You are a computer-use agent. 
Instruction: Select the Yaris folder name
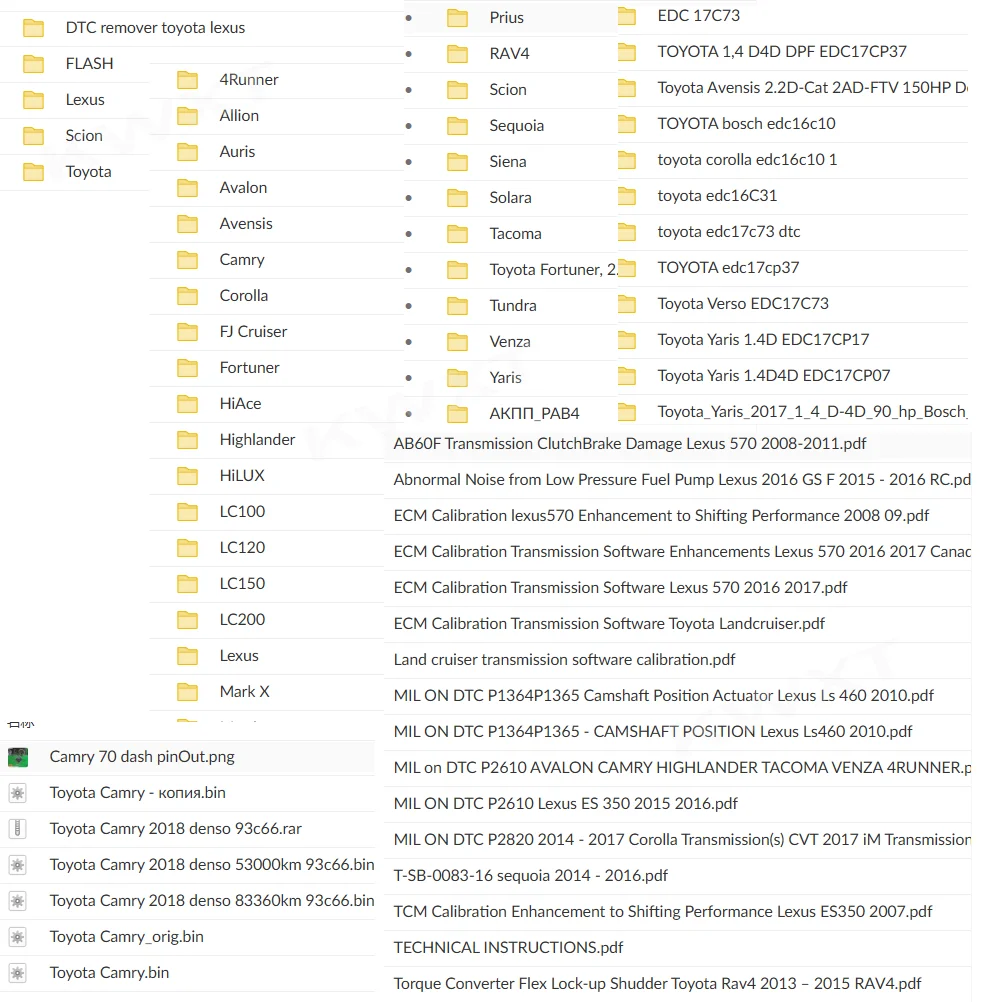click(x=505, y=378)
